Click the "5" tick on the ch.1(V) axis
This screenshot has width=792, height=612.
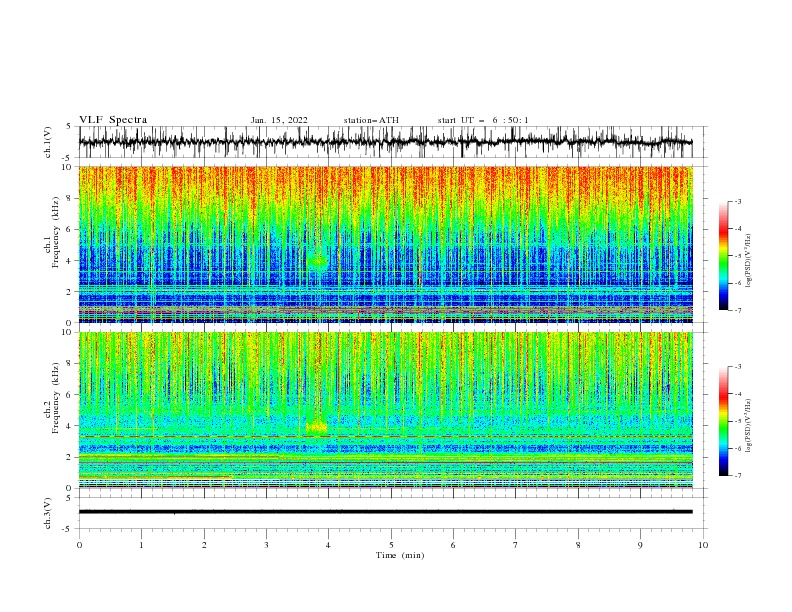(x=70, y=126)
